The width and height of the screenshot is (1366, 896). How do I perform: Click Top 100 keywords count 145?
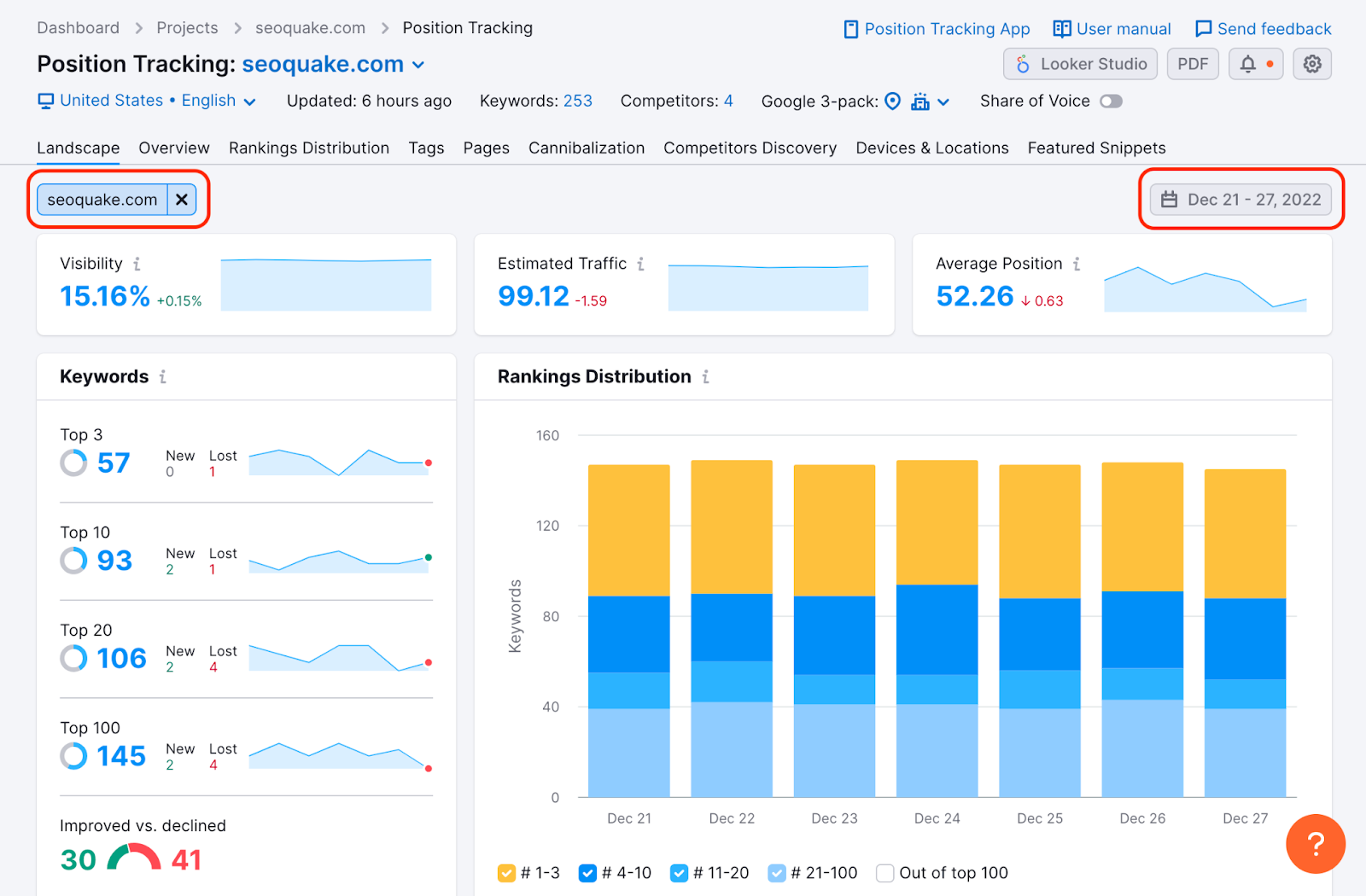(121, 756)
